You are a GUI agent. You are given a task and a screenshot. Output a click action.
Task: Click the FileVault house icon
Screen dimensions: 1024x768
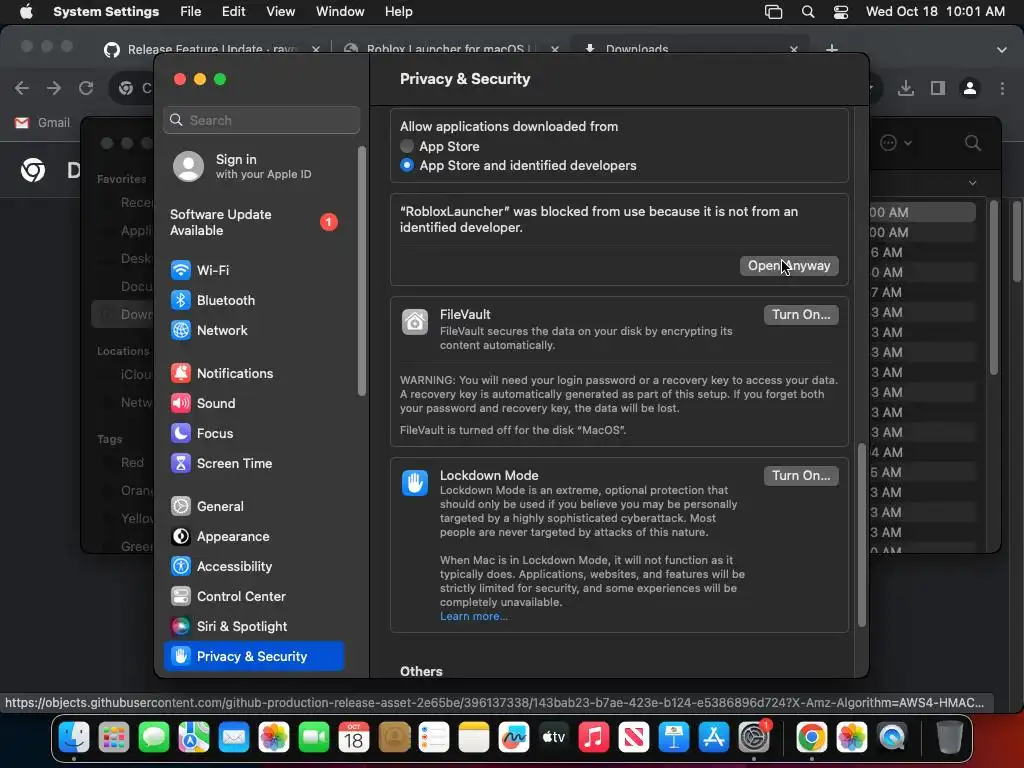coord(415,322)
